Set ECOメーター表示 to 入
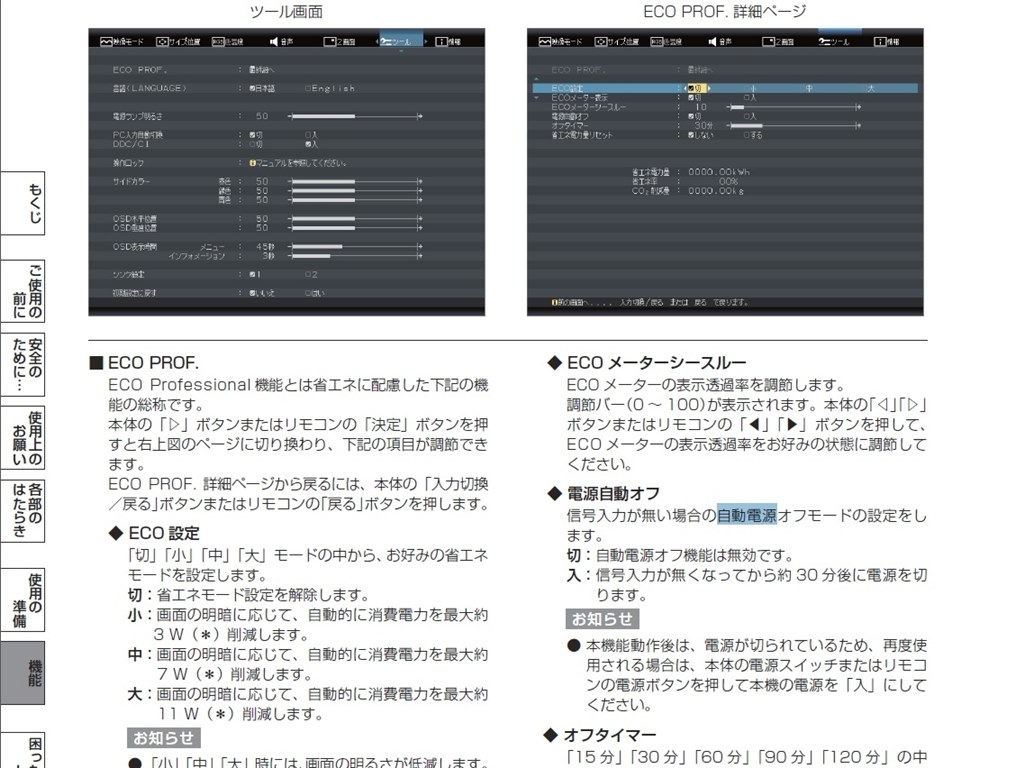The height and width of the screenshot is (768, 1024). click(750, 97)
